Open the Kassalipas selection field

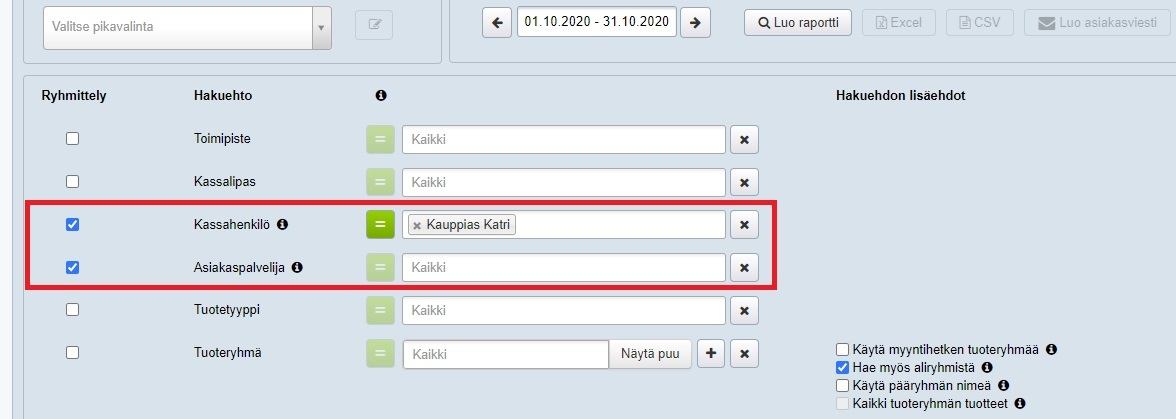pyautogui.click(x=563, y=182)
